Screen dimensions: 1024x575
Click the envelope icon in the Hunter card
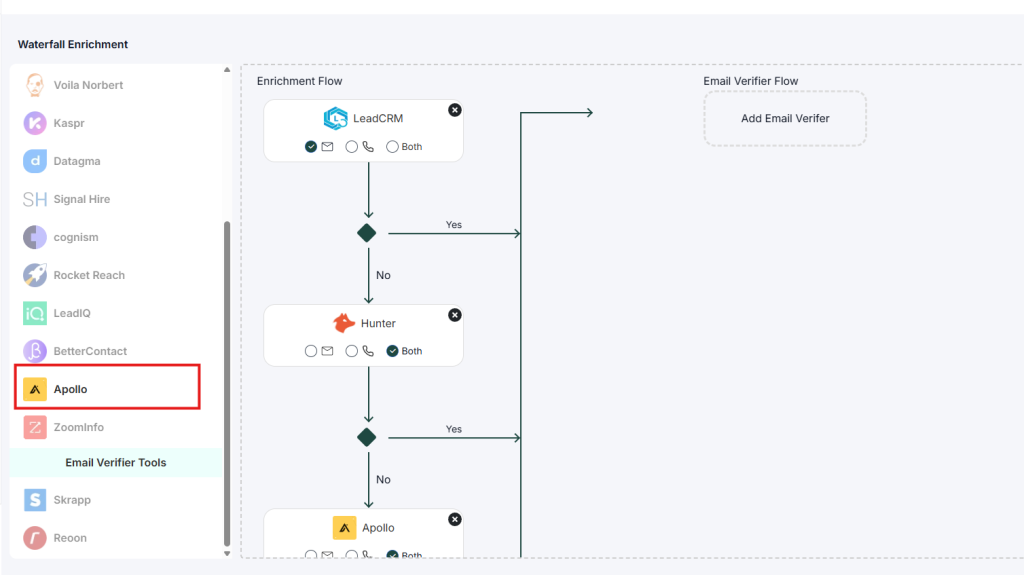(327, 351)
